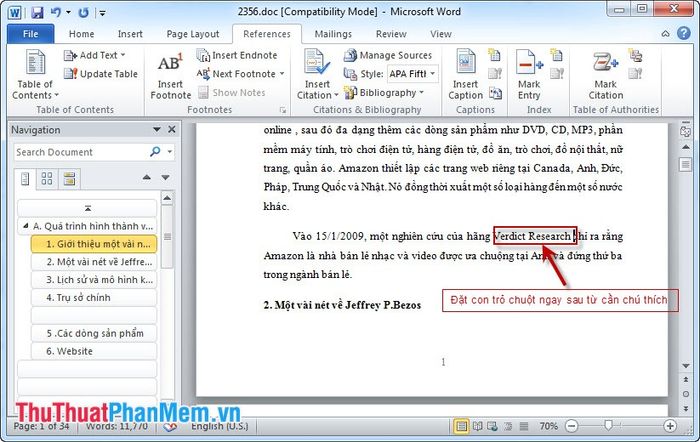Browse pages tab in Navigation pane
This screenshot has height=442, width=700.
pyautogui.click(x=47, y=179)
